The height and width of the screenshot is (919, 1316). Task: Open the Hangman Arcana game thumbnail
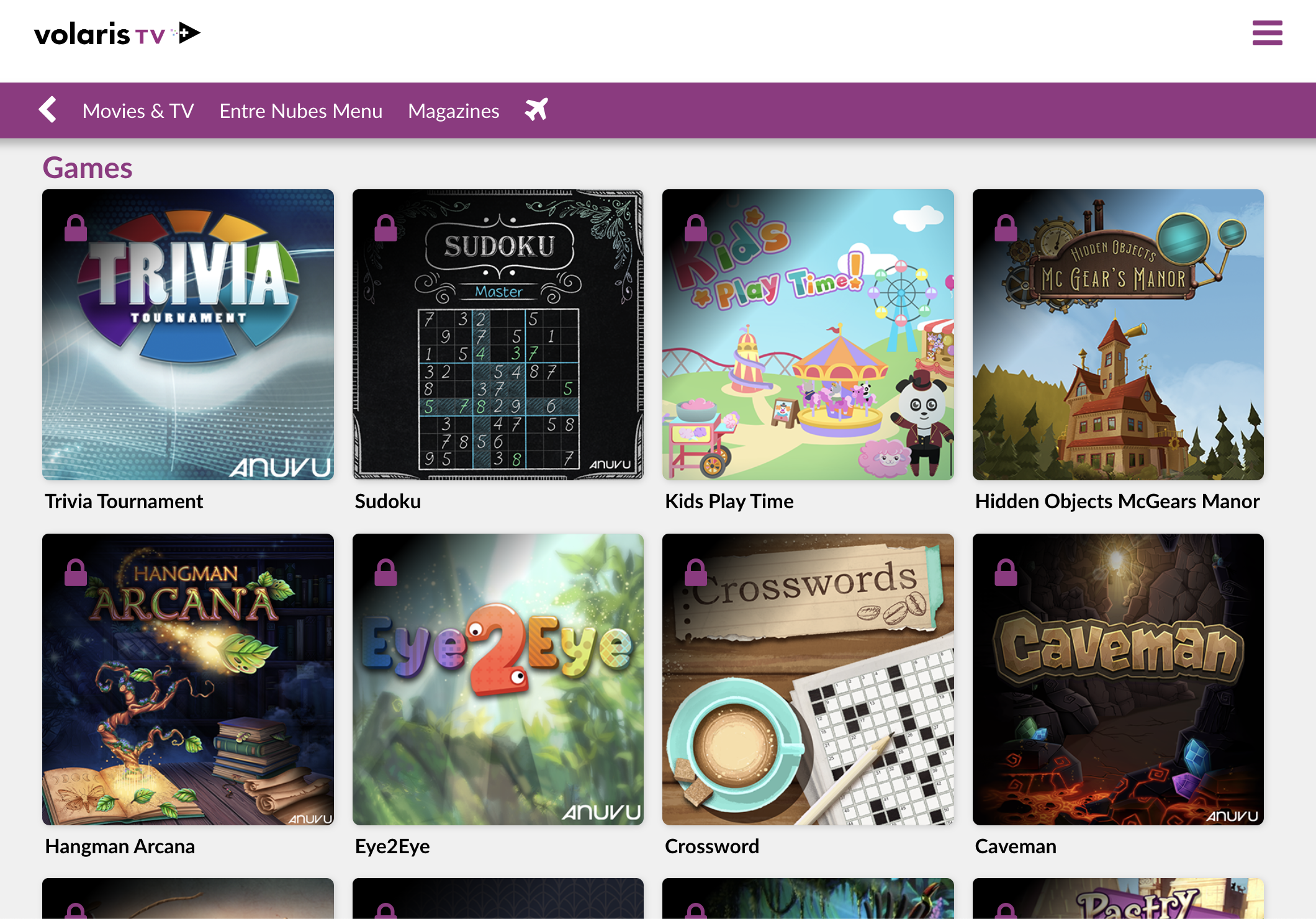point(188,679)
